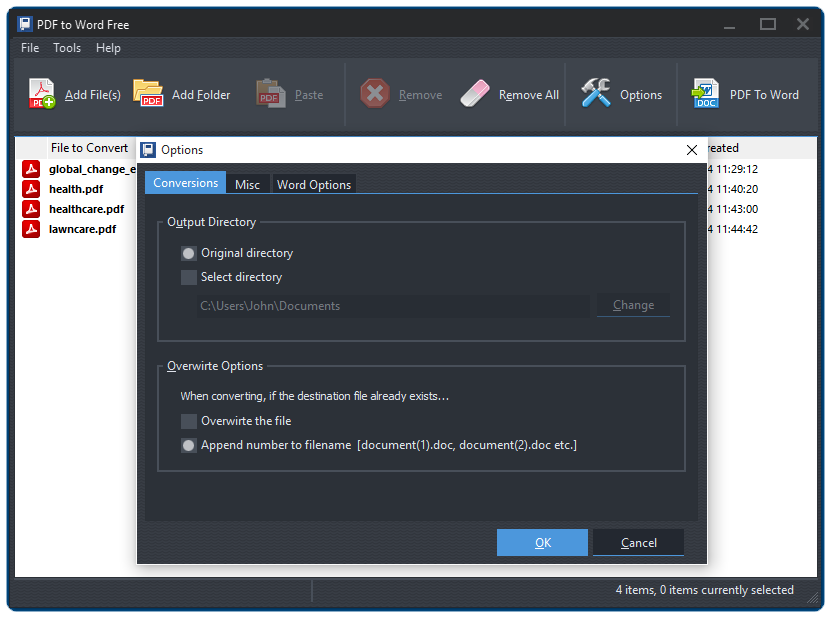
Task: Select Original directory option
Action: click(188, 253)
